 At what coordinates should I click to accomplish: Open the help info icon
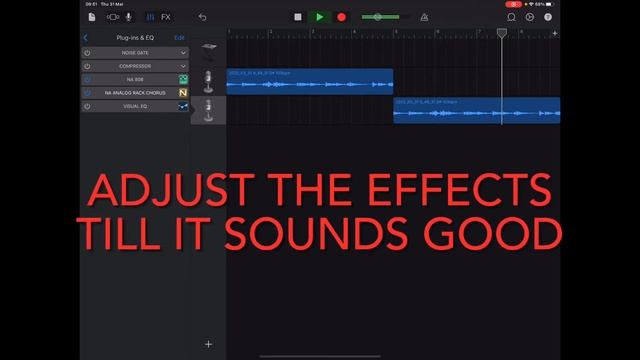point(548,17)
